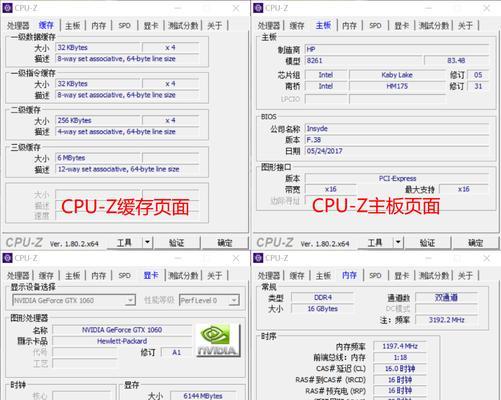This screenshot has width=501, height=400.
Task: Close the top-left CPU-Z cache window
Action: click(236, 8)
